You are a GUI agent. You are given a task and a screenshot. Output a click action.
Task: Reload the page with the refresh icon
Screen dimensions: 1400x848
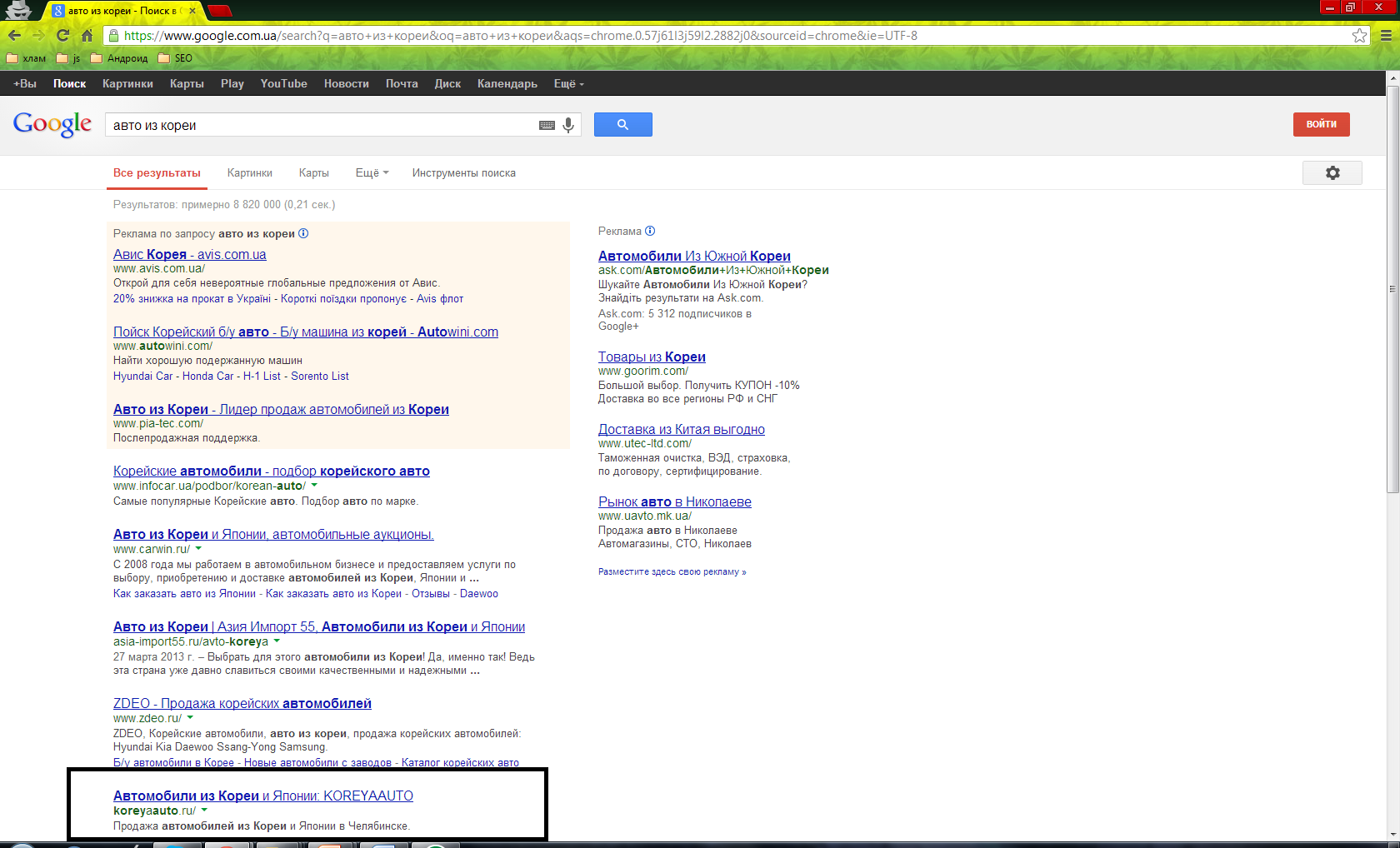coord(62,35)
